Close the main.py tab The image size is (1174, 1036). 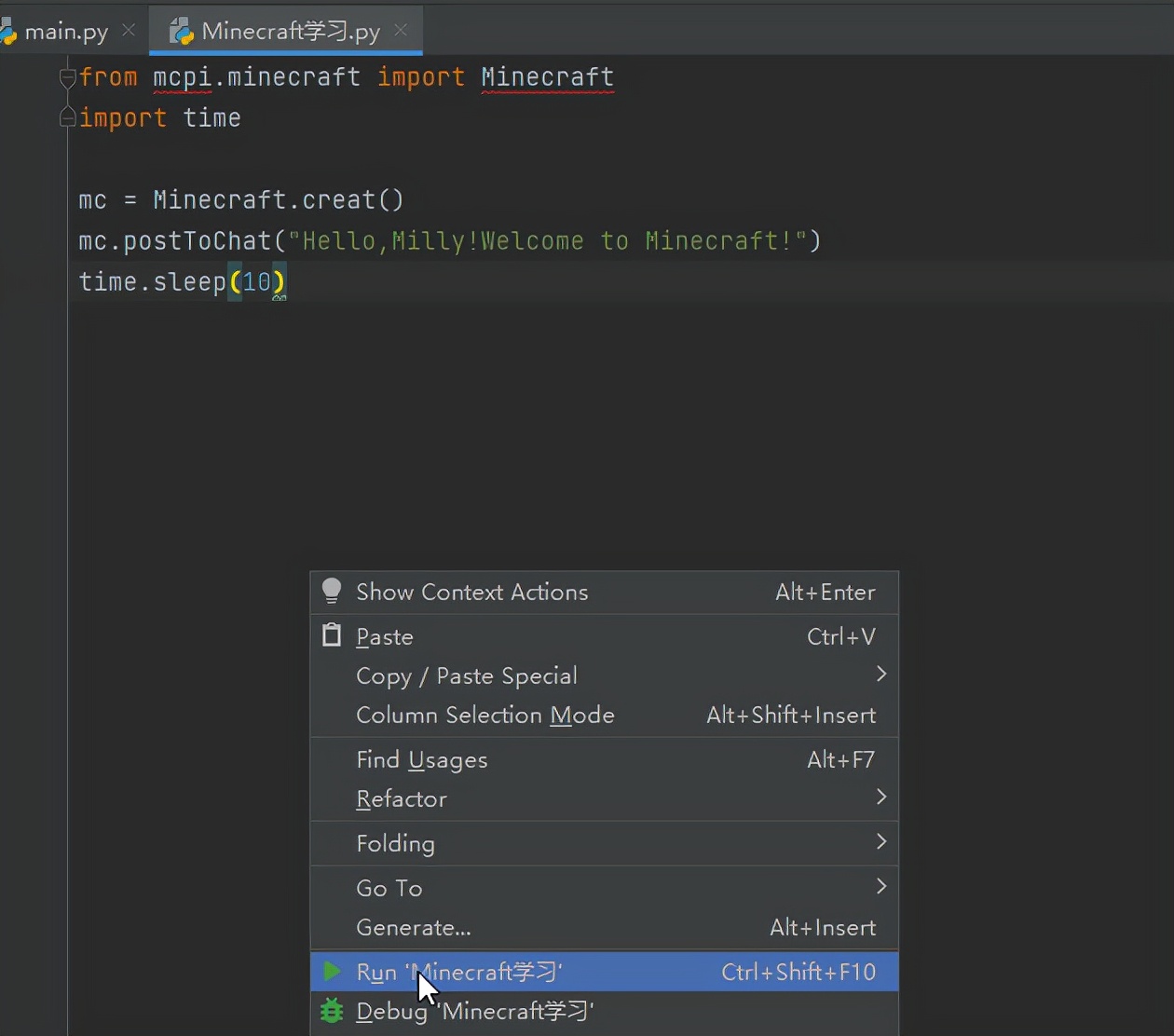click(x=129, y=30)
